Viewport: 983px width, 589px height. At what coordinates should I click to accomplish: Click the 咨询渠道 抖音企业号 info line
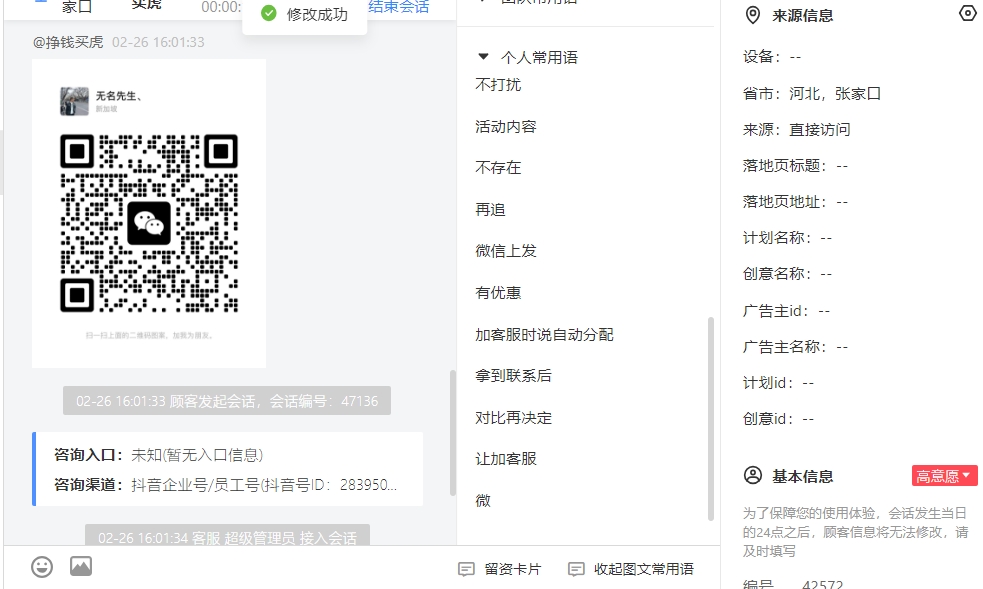225,484
